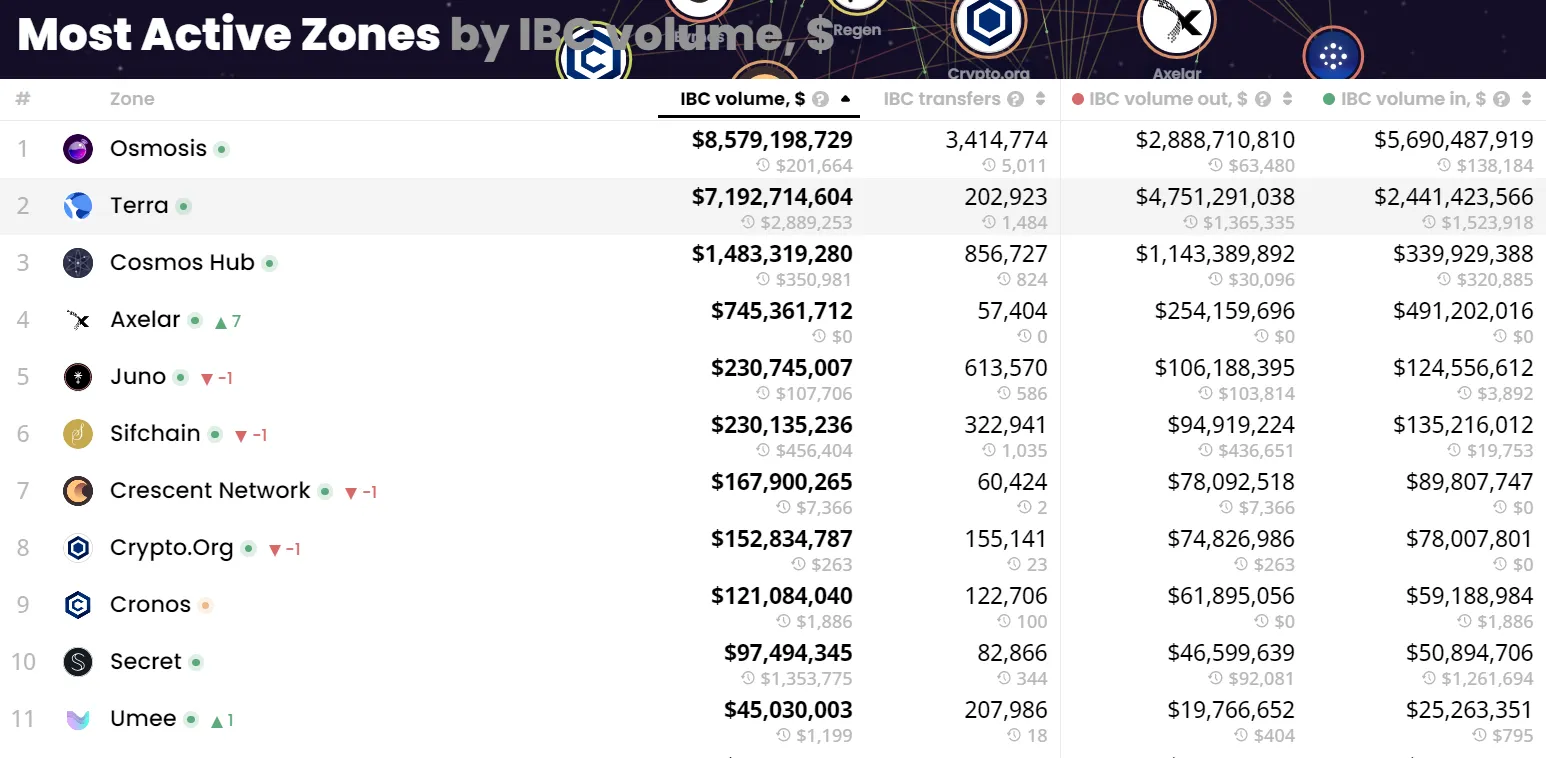Click Crypto.Org rank down indicator
Image resolution: width=1546 pixels, height=758 pixels.
point(284,549)
